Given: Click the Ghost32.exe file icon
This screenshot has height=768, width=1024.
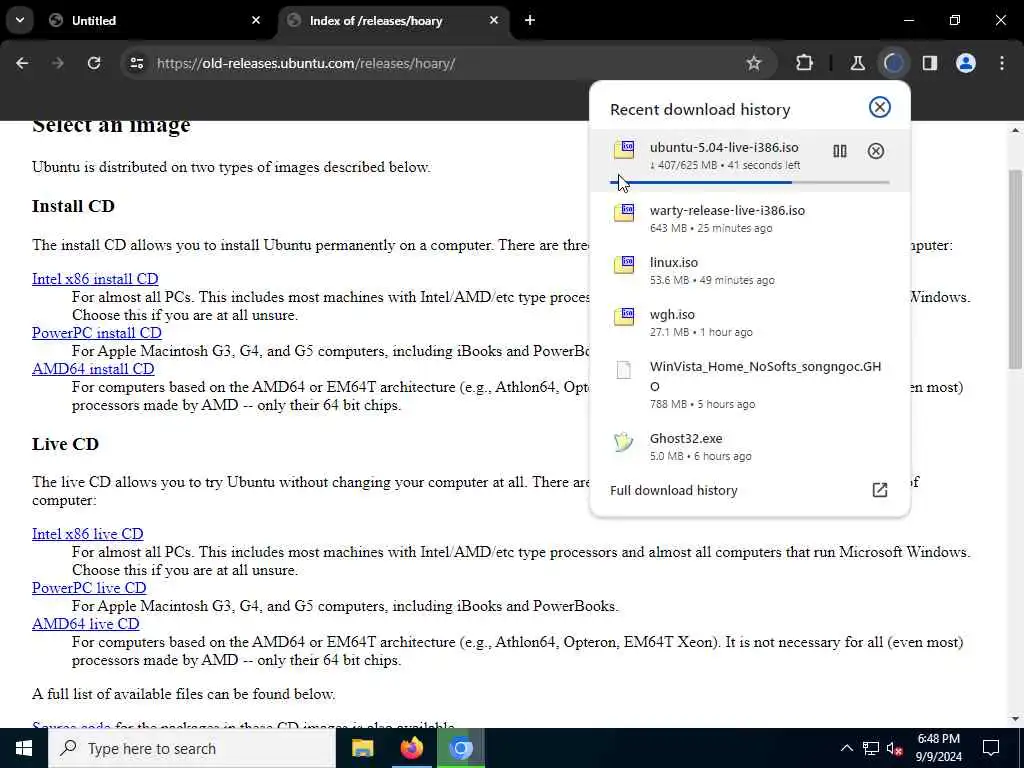Looking at the screenshot, I should [624, 442].
